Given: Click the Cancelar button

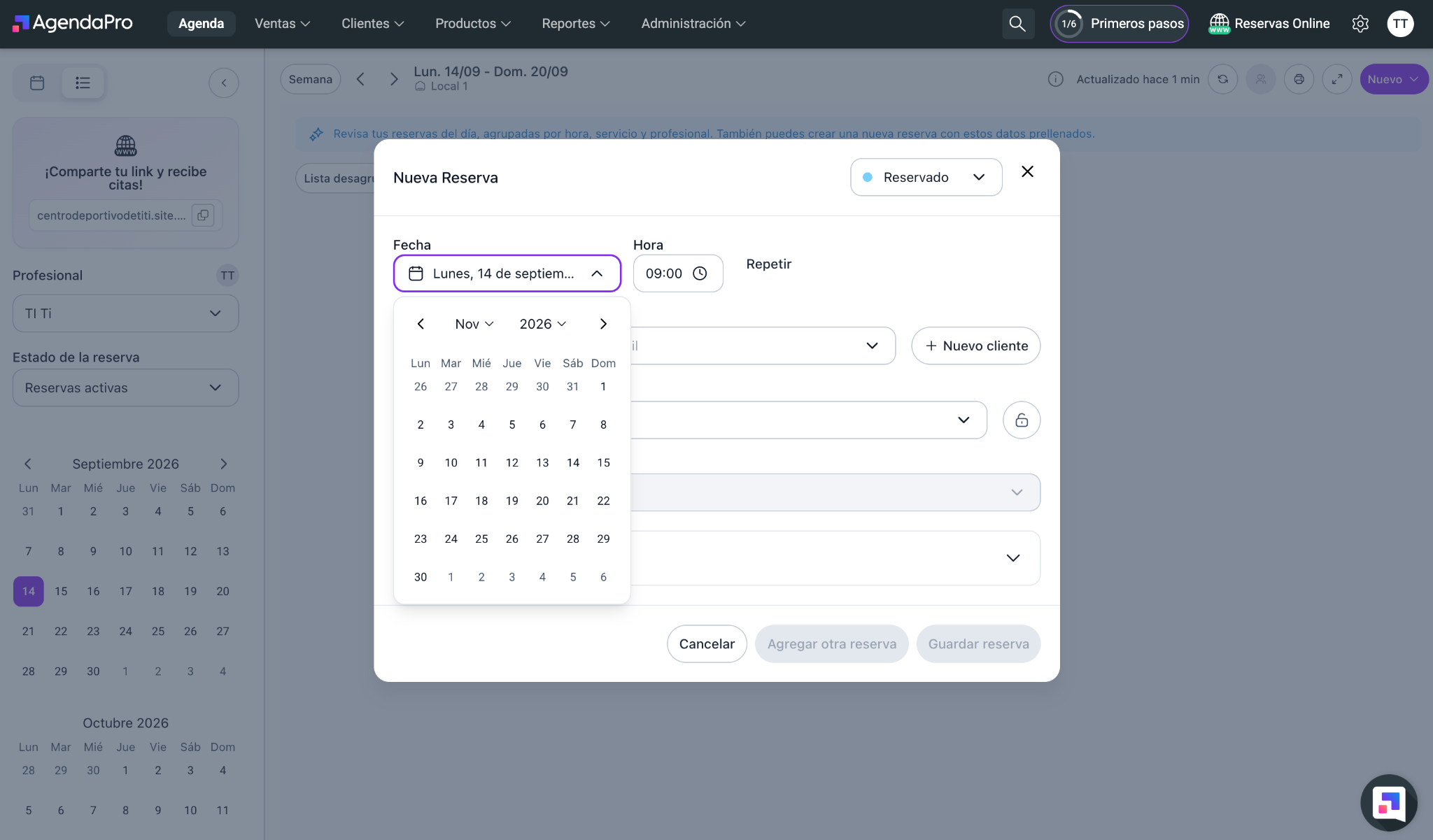Looking at the screenshot, I should 707,643.
